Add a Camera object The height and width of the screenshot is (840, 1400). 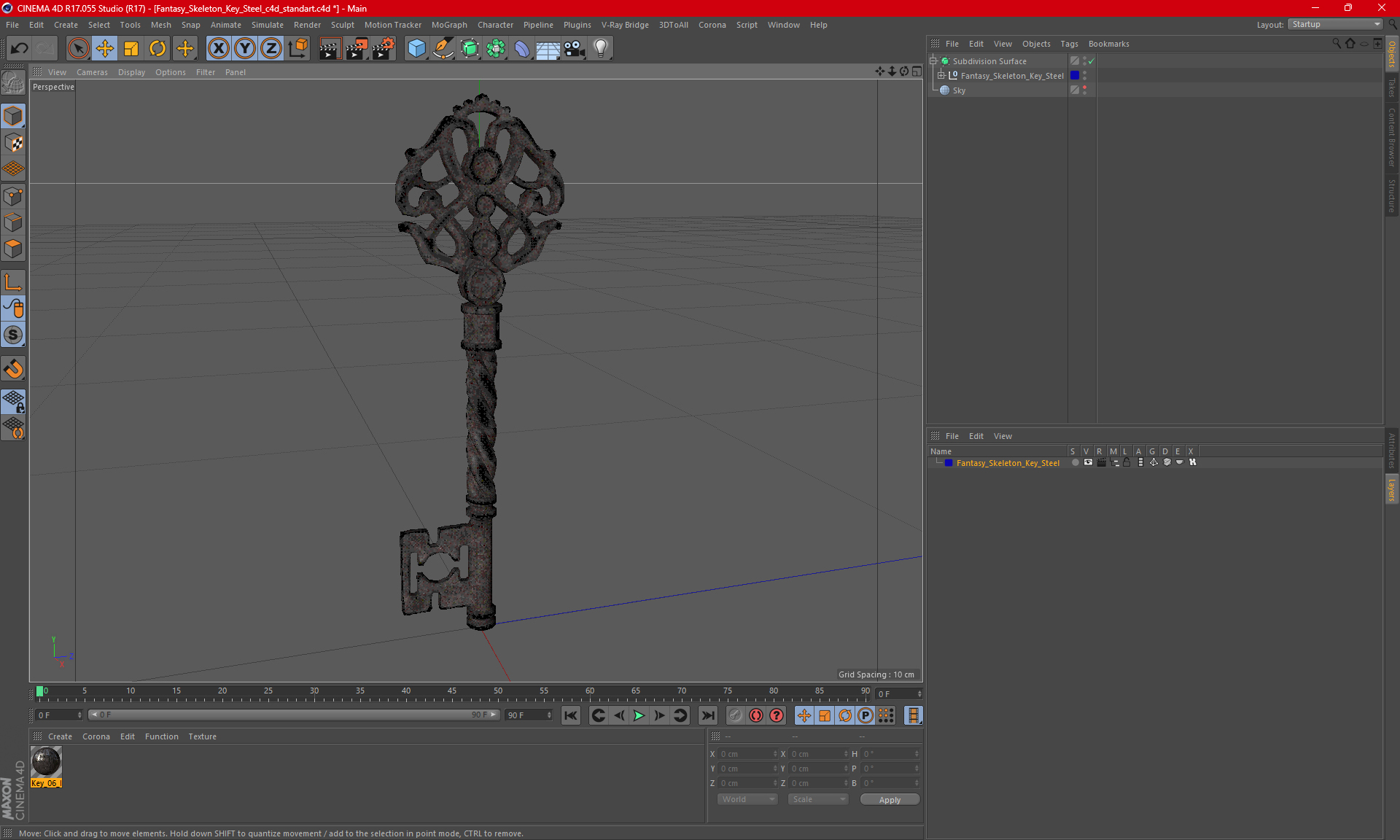574,48
